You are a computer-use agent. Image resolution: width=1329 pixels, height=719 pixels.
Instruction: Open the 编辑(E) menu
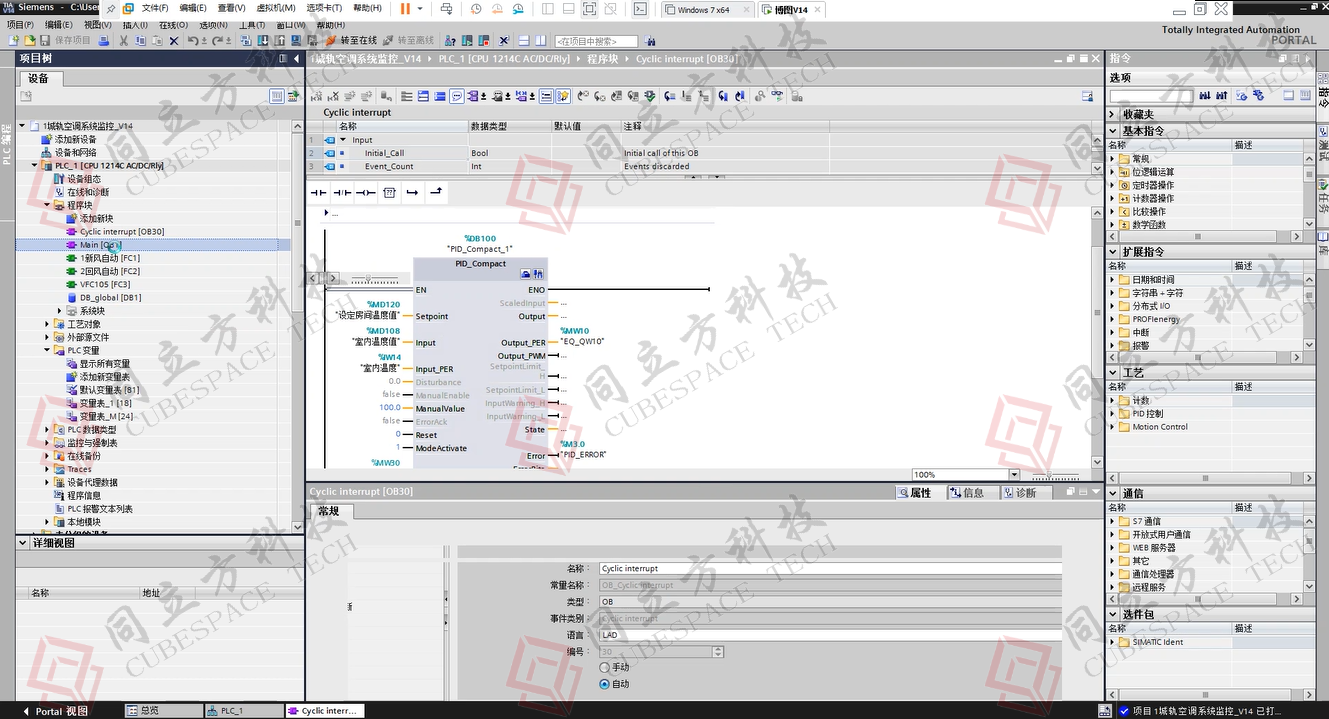click(58, 24)
